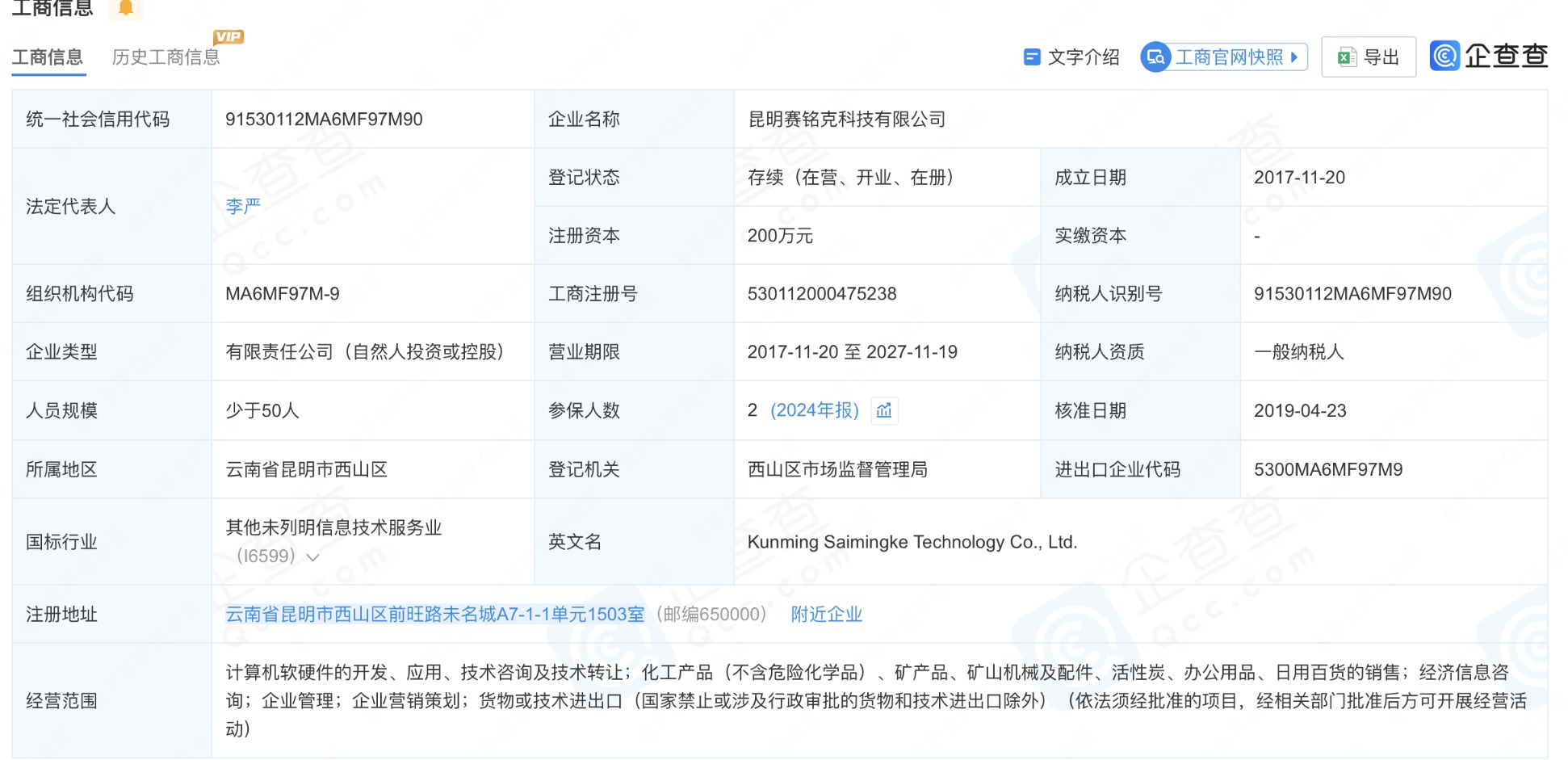Click region 云南省昆明市西山区
1568x760 pixels.
[307, 469]
